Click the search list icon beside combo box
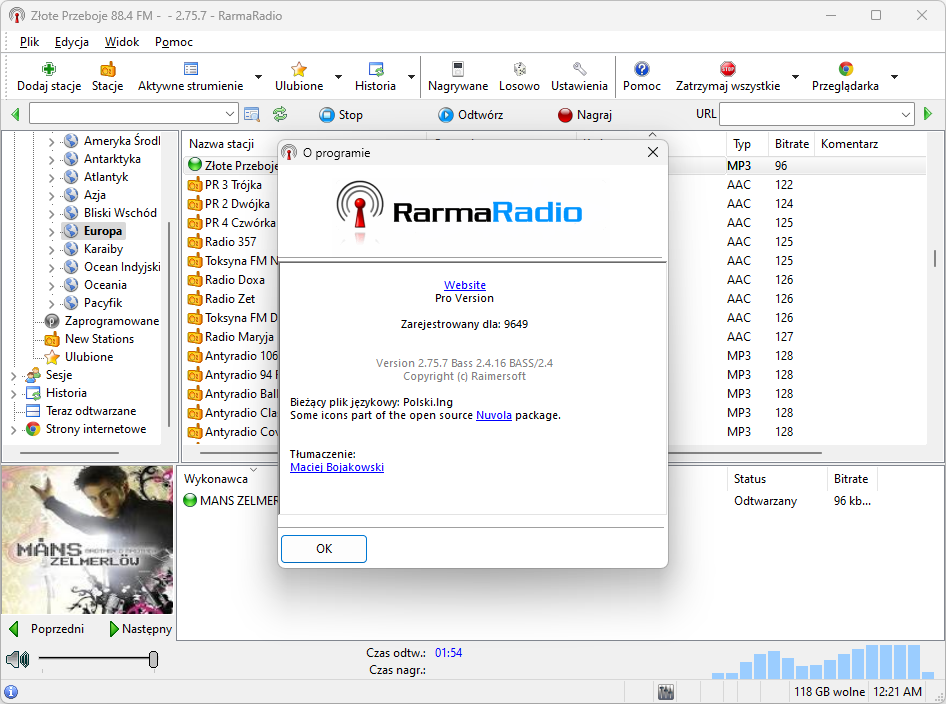This screenshot has height=704, width=946. (x=252, y=114)
